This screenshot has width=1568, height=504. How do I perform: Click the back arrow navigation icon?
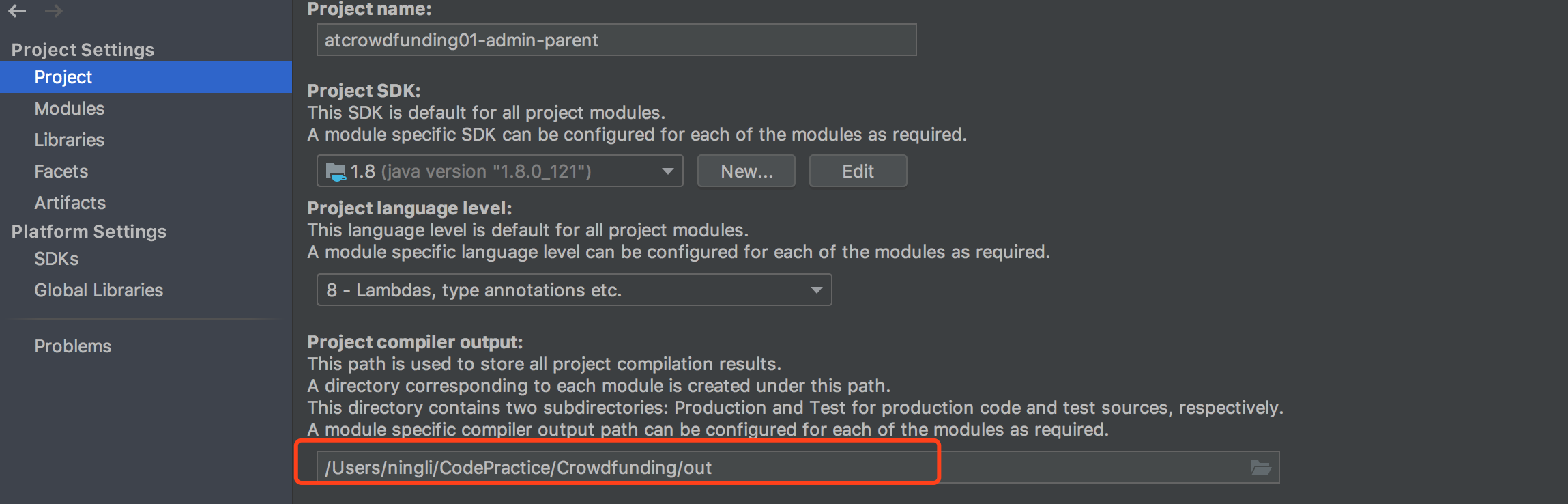18,10
